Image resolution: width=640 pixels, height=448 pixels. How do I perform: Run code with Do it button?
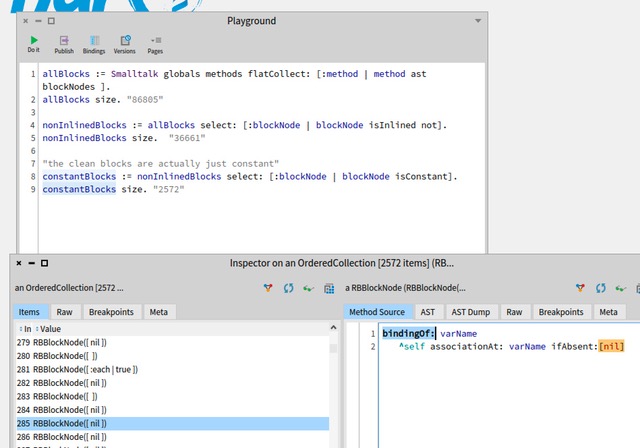click(34, 43)
